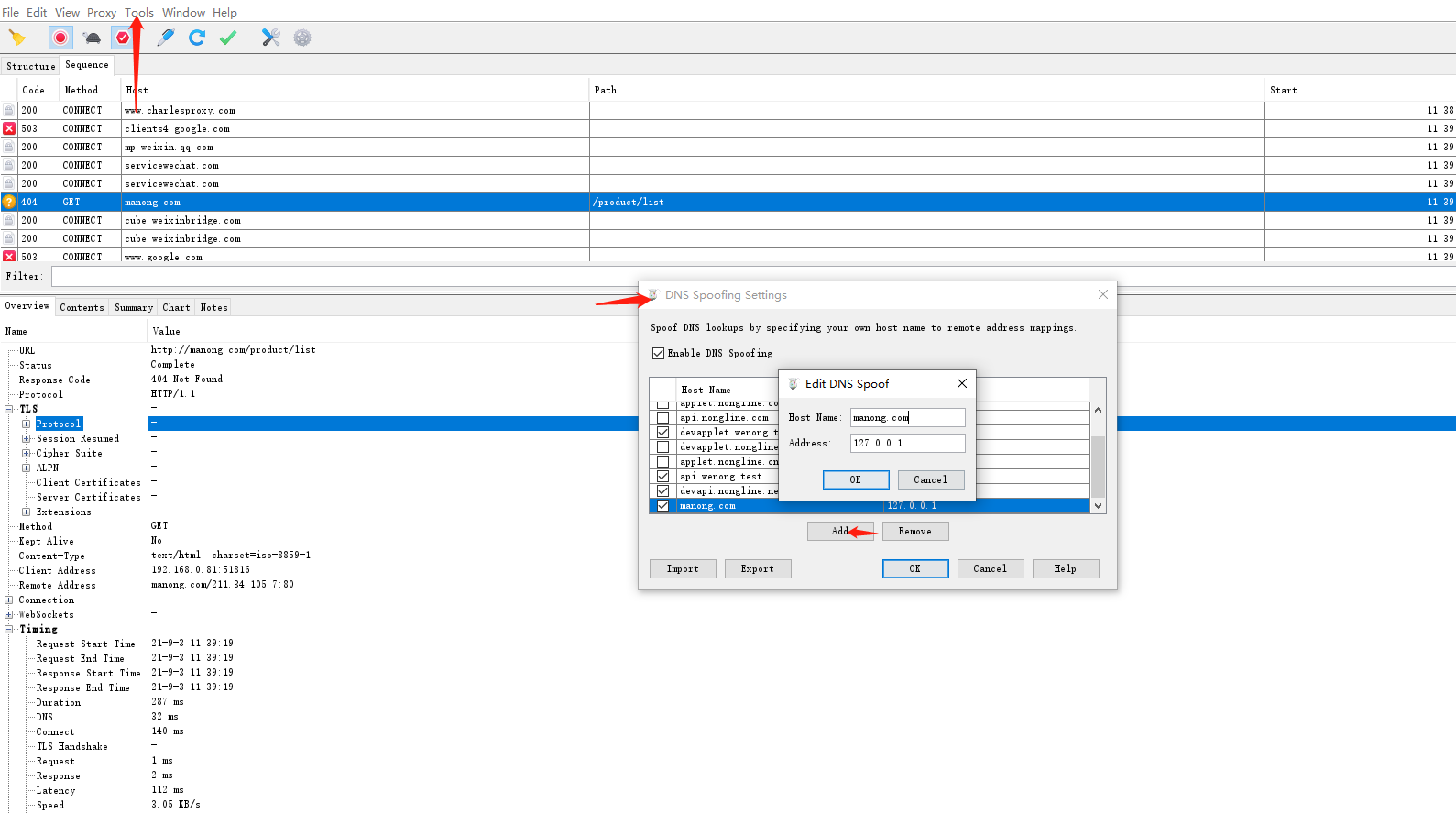Open the File menu
The image size is (1456, 814).
tap(11, 13)
